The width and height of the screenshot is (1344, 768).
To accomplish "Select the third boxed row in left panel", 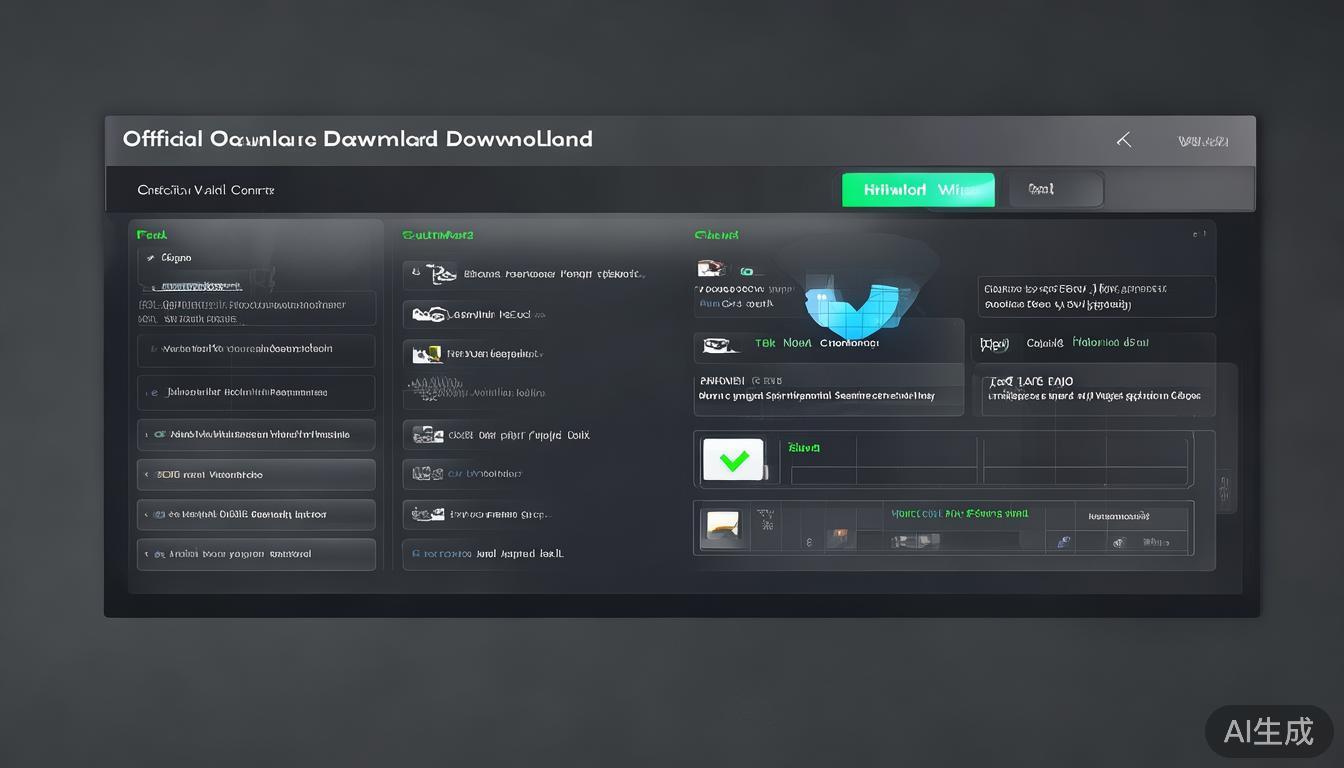I will click(x=256, y=393).
